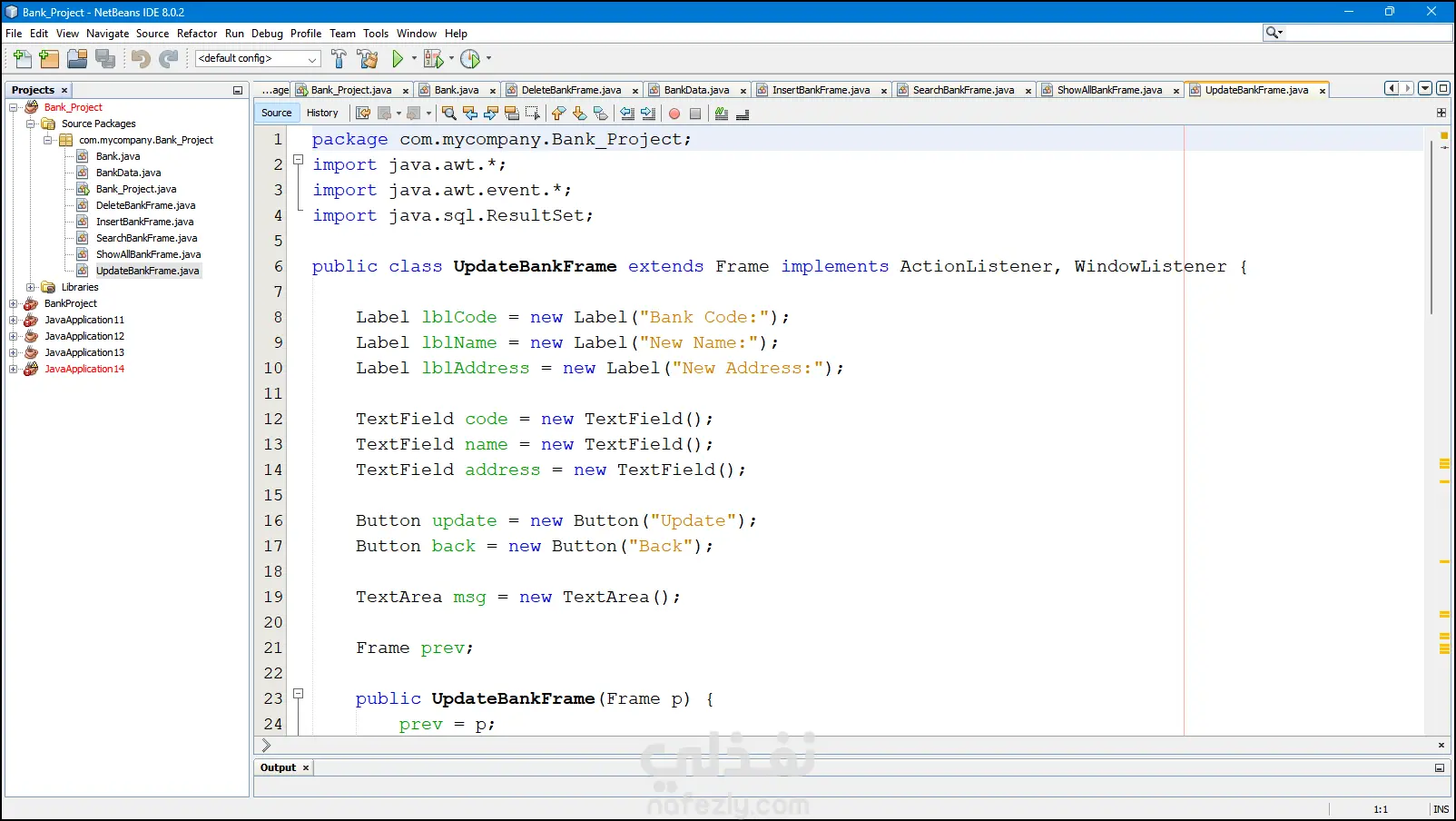The image size is (1456, 821).
Task: Run the project with green play icon
Action: point(398,59)
